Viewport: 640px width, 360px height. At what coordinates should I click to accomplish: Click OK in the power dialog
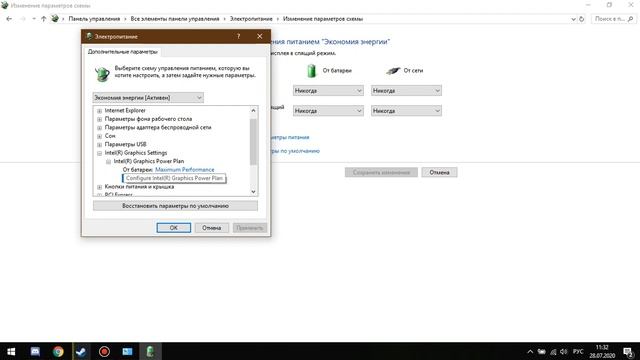pos(173,228)
